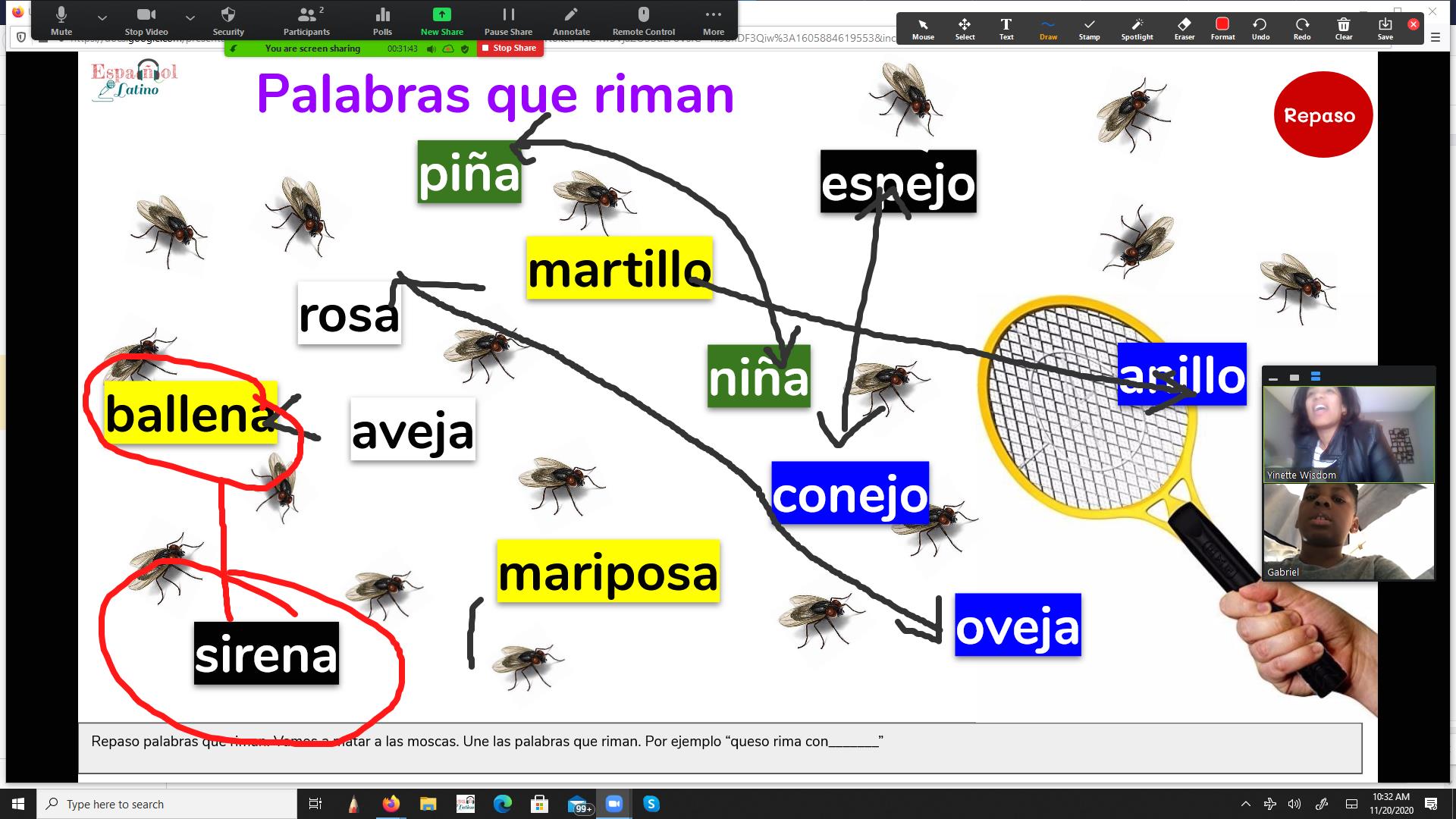Activate the Text annotation tool

pos(1006,28)
